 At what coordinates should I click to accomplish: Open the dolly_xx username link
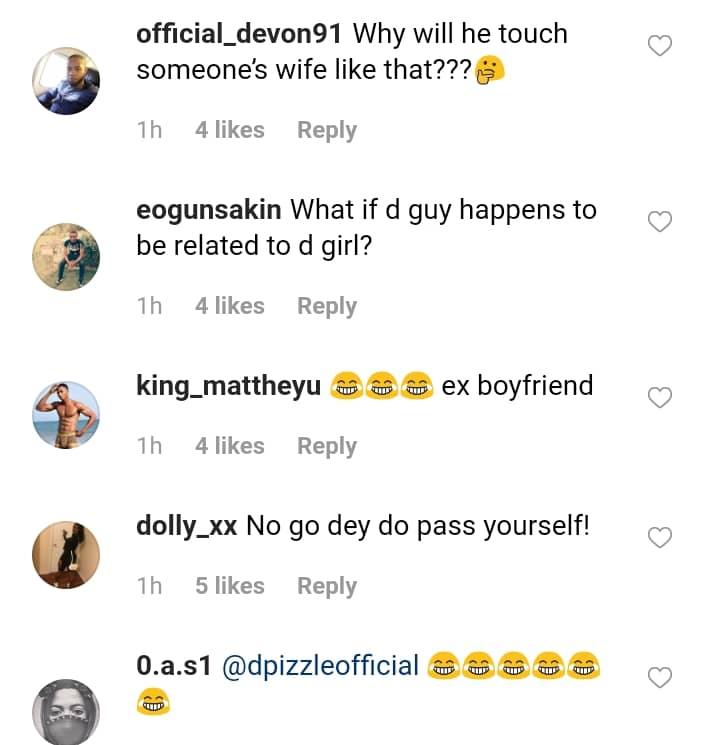(x=186, y=526)
